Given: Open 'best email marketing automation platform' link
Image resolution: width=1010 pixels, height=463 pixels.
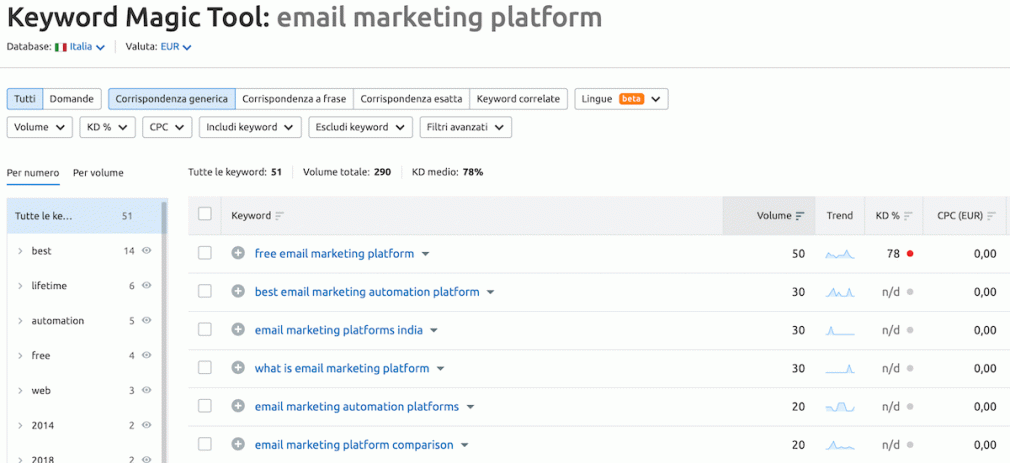Looking at the screenshot, I should click(367, 292).
